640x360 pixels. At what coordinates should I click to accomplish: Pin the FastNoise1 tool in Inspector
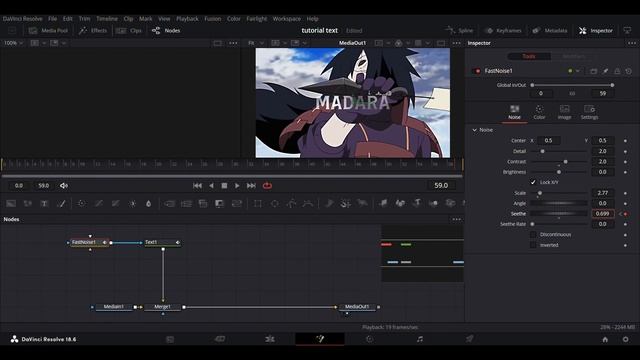[605, 71]
